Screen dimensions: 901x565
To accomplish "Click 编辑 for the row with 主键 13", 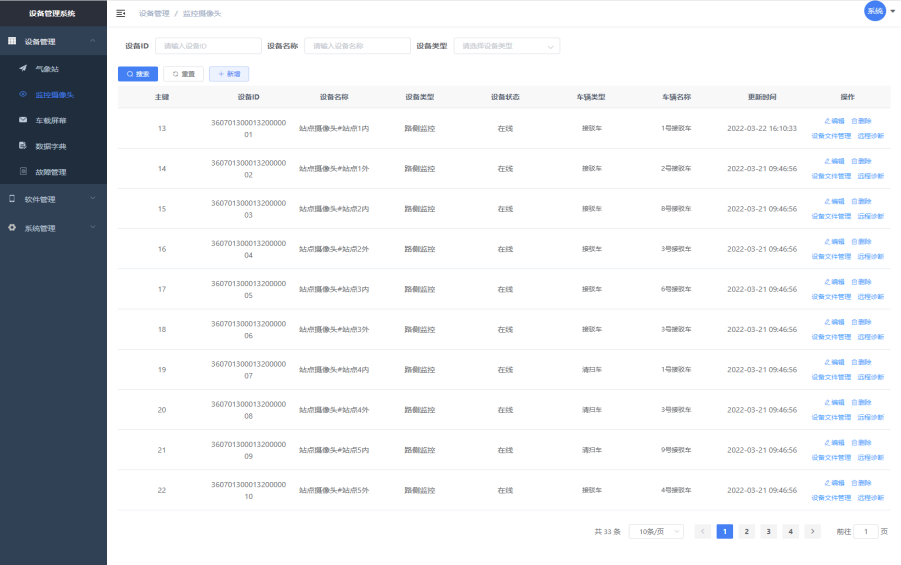I will point(834,121).
